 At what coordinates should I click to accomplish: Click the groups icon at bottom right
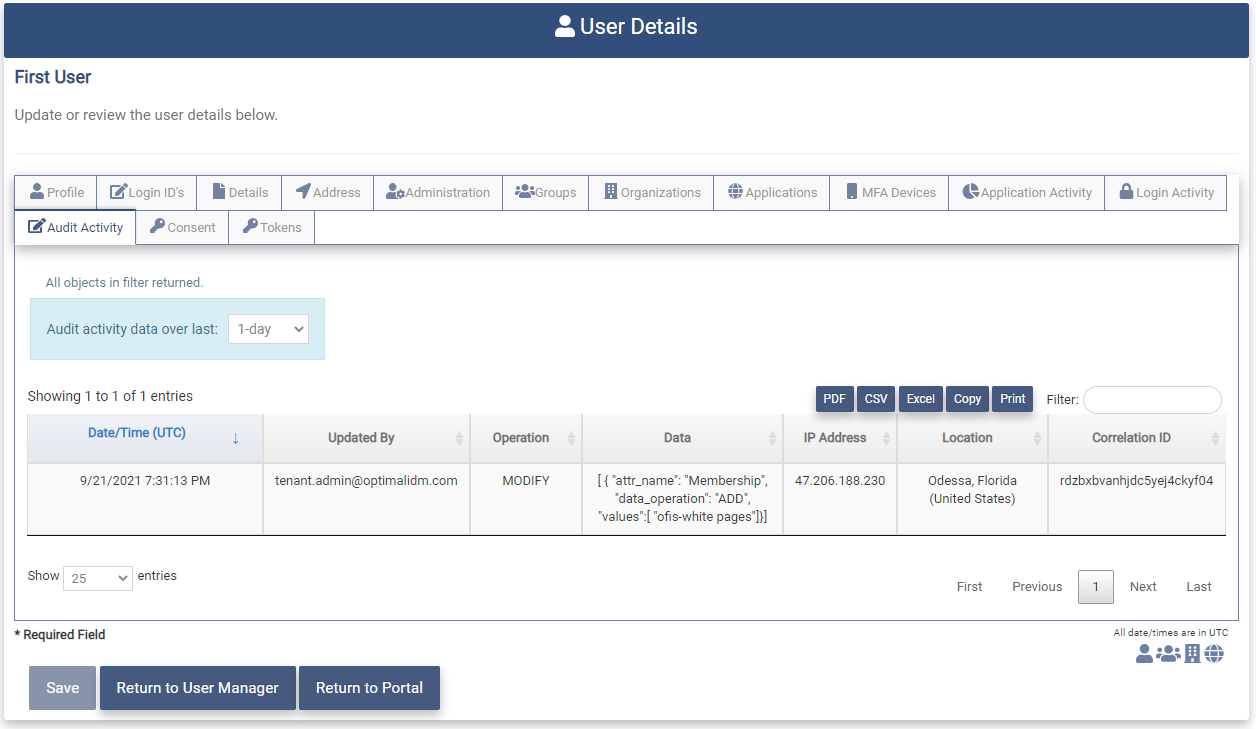click(x=1168, y=654)
